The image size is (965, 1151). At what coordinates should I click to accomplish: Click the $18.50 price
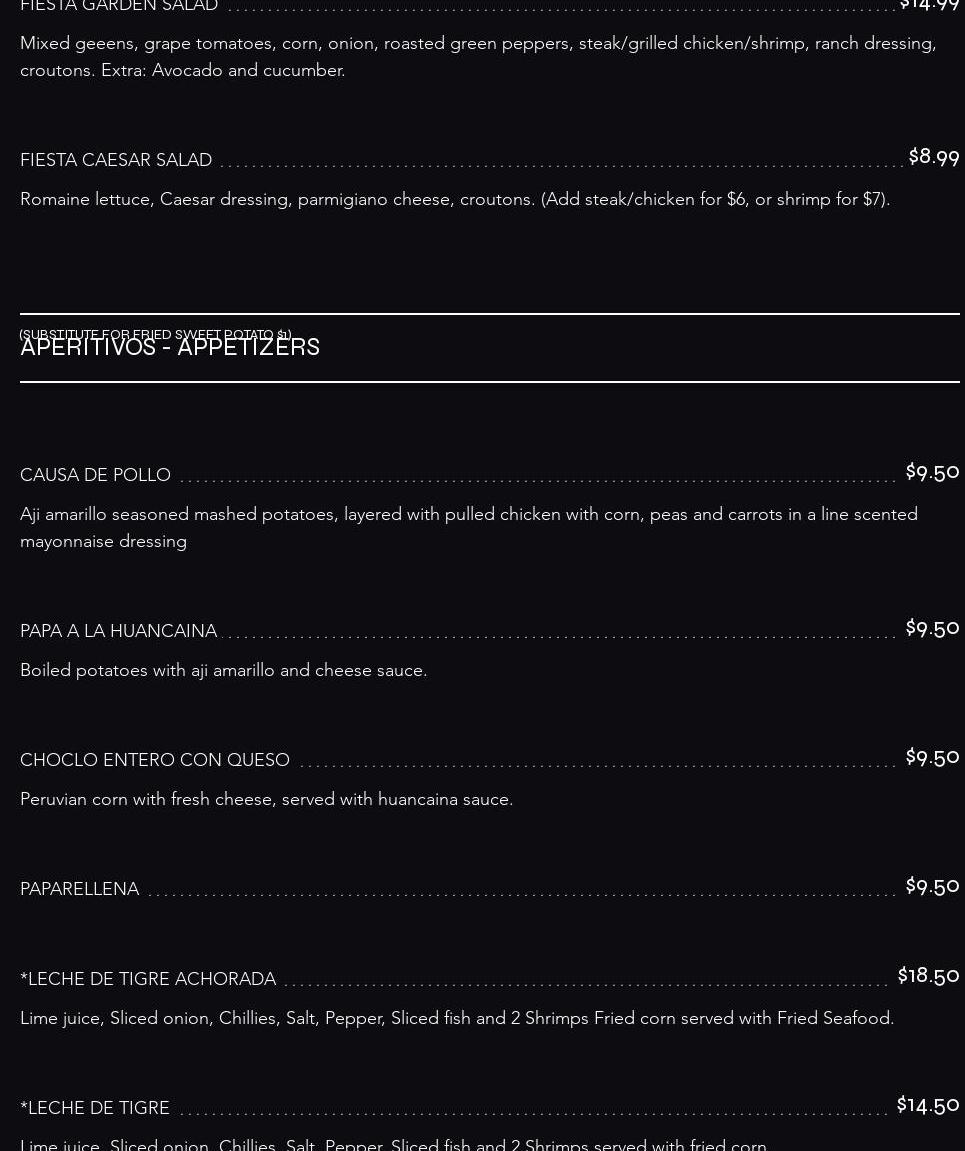[x=928, y=975]
